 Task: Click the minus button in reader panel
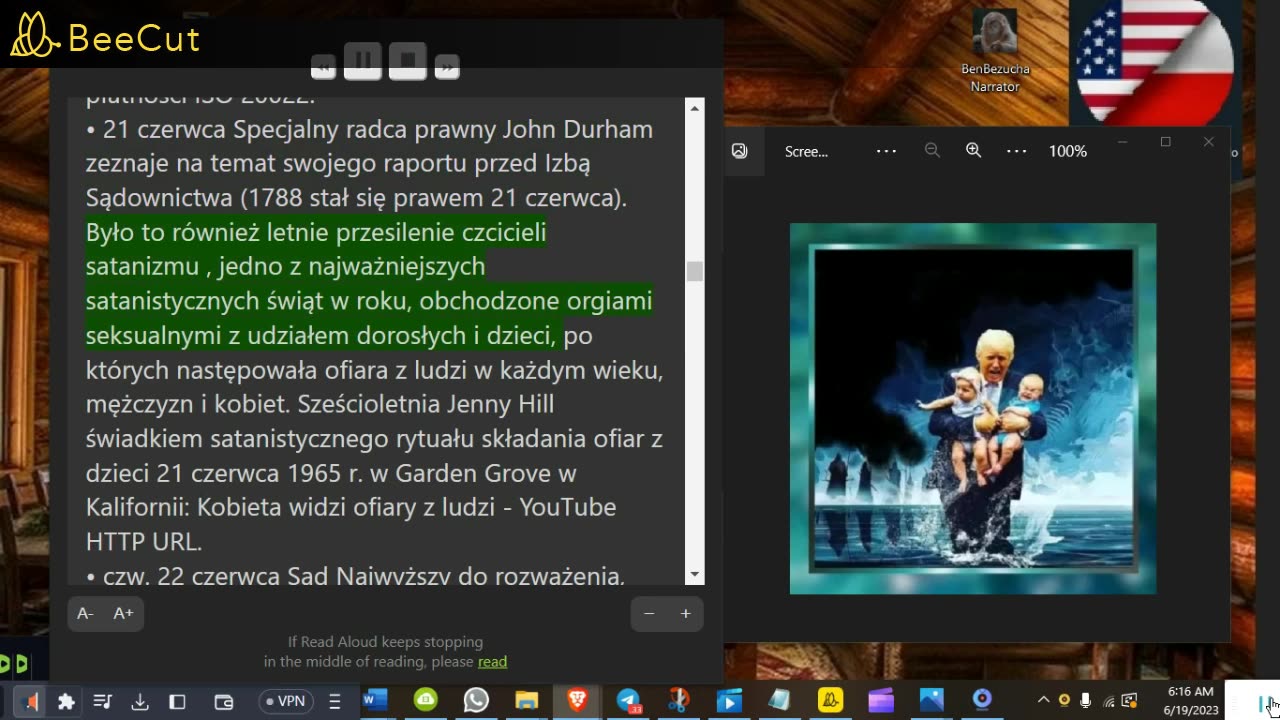click(x=649, y=614)
